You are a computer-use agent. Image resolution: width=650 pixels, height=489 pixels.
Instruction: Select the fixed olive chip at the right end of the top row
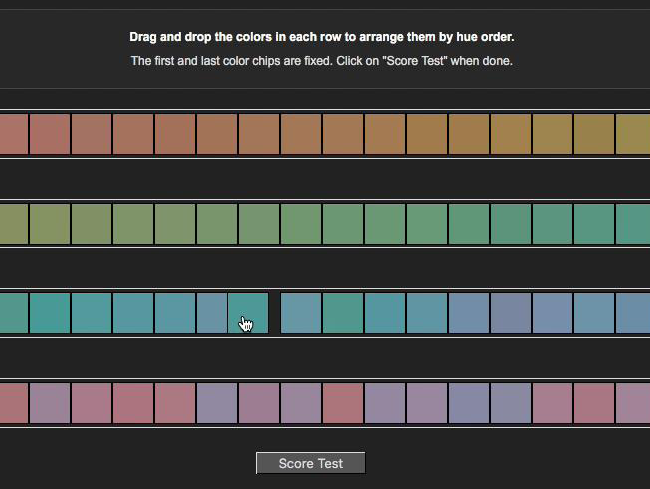click(633, 134)
